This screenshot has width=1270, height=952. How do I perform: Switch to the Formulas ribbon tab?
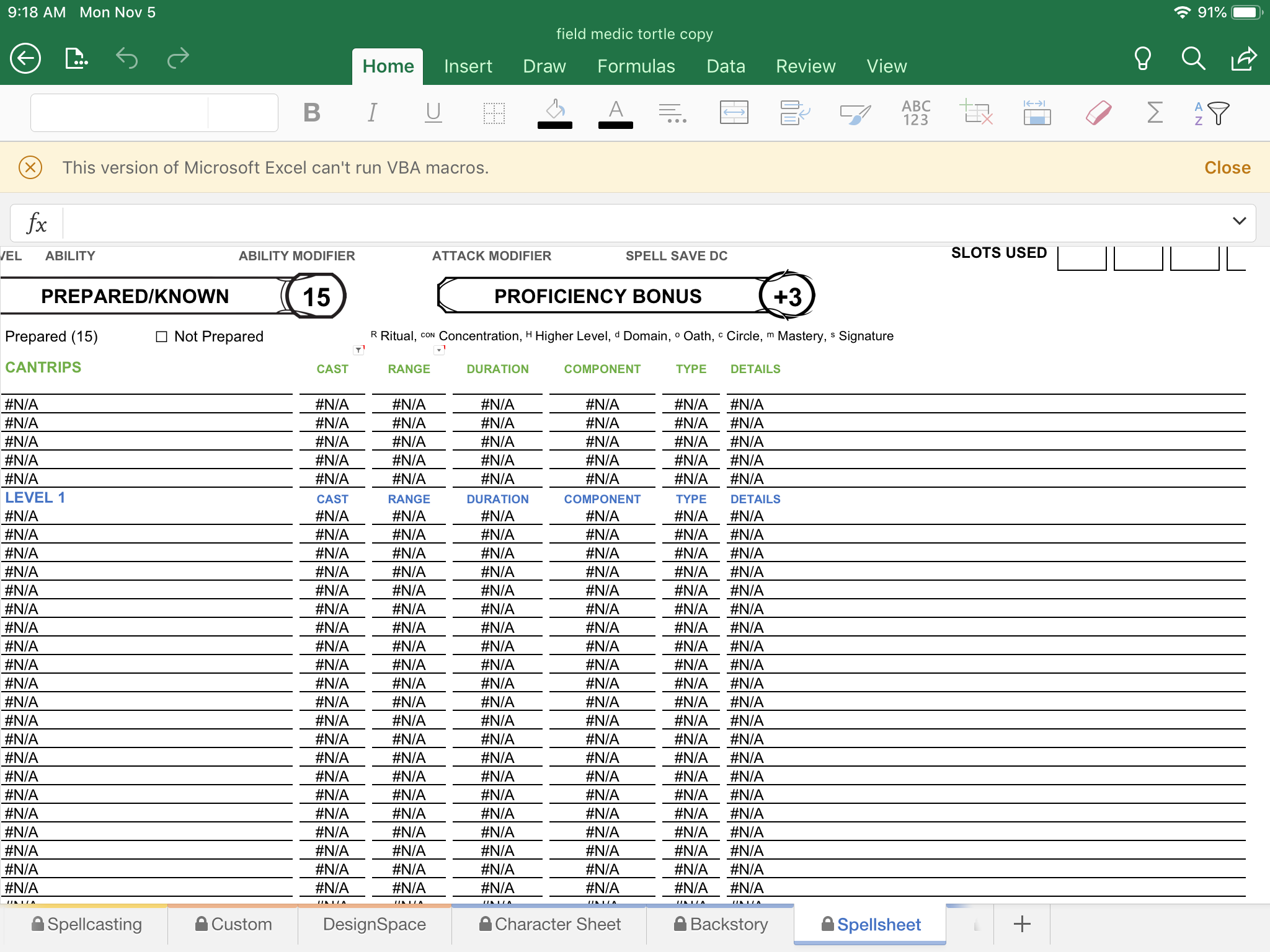click(x=636, y=66)
